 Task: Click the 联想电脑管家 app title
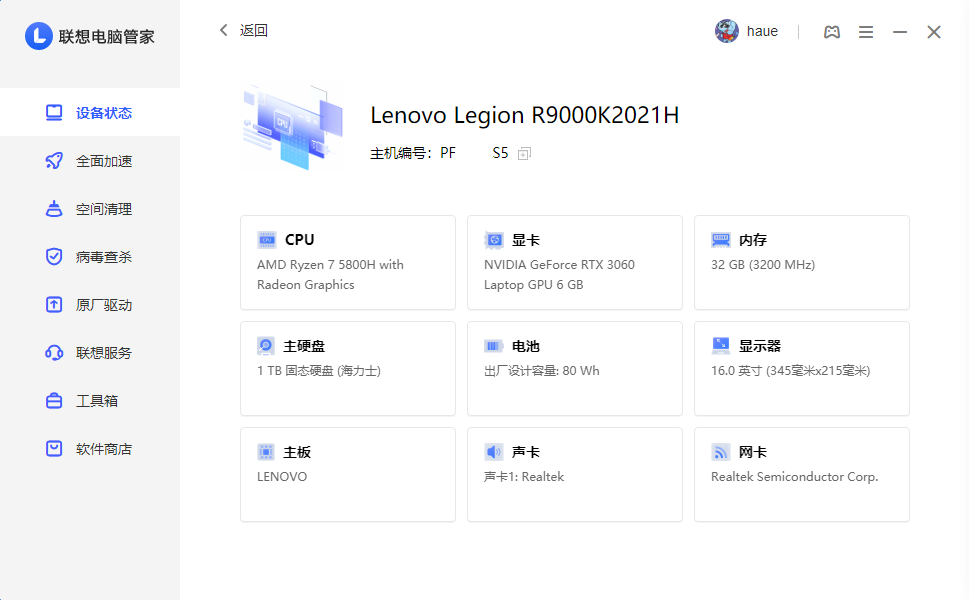click(x=106, y=36)
